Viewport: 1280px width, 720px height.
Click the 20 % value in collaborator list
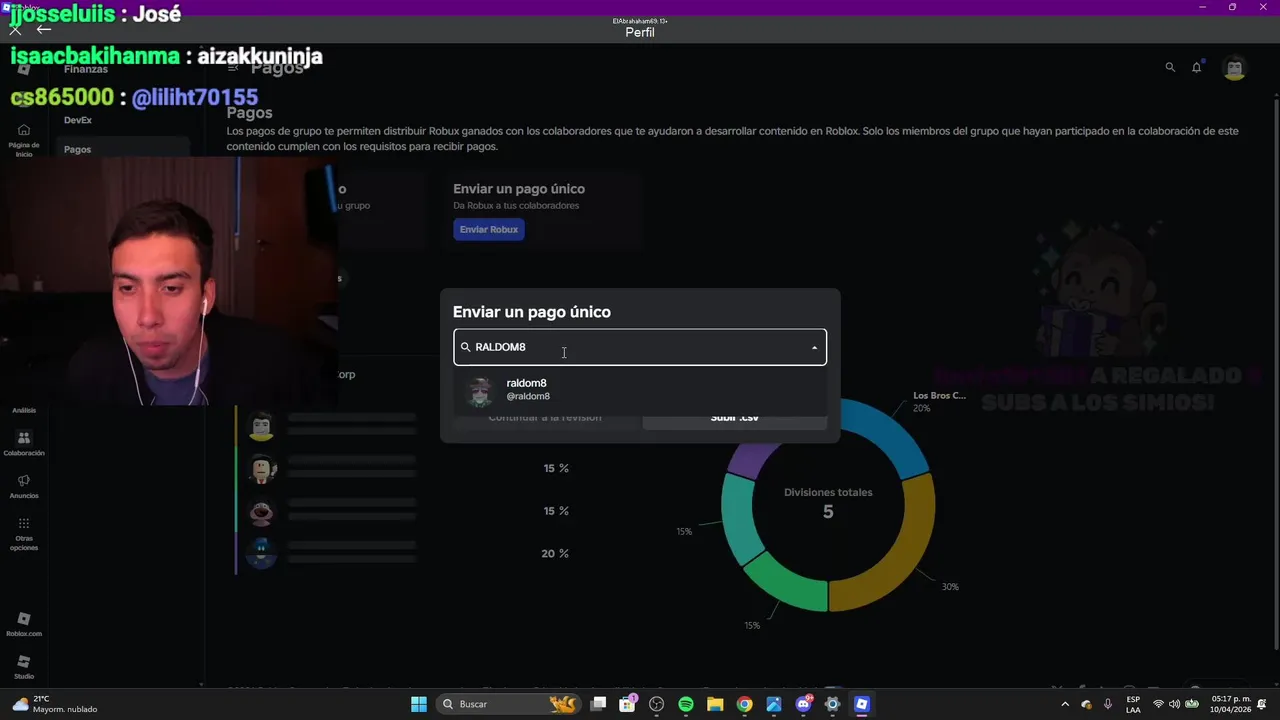555,553
